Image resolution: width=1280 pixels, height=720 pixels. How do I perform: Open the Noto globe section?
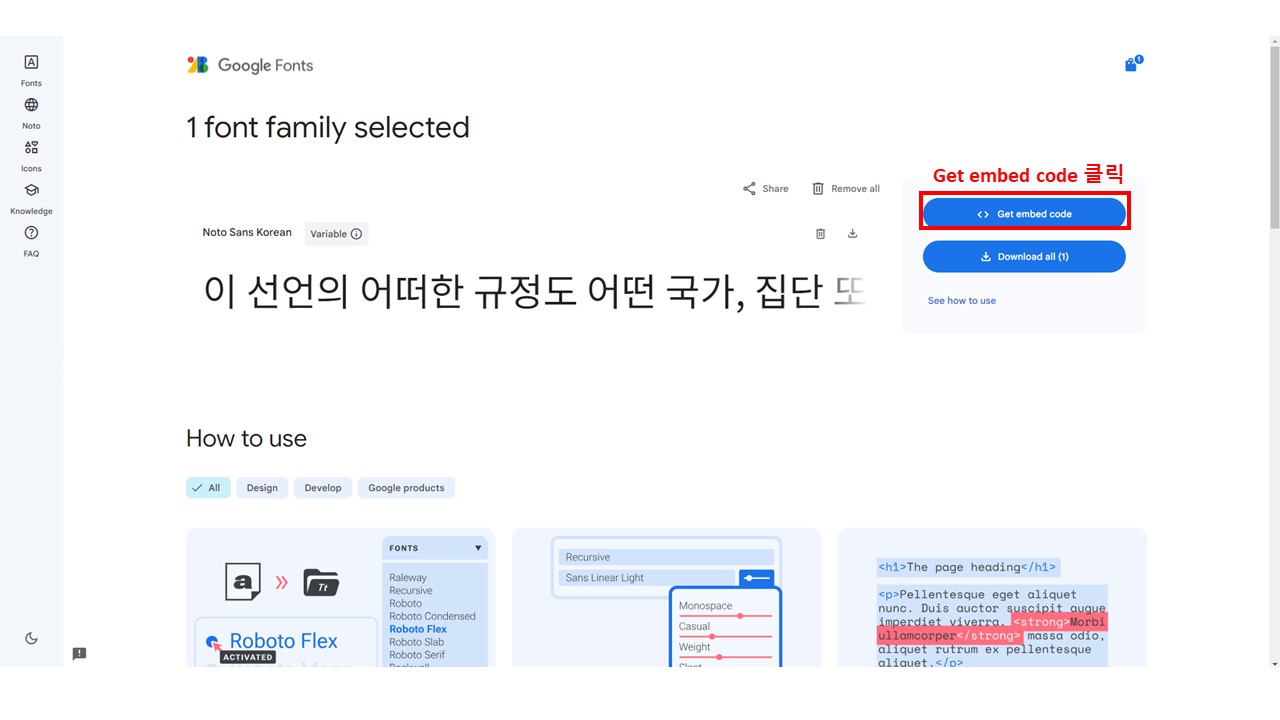[31, 113]
